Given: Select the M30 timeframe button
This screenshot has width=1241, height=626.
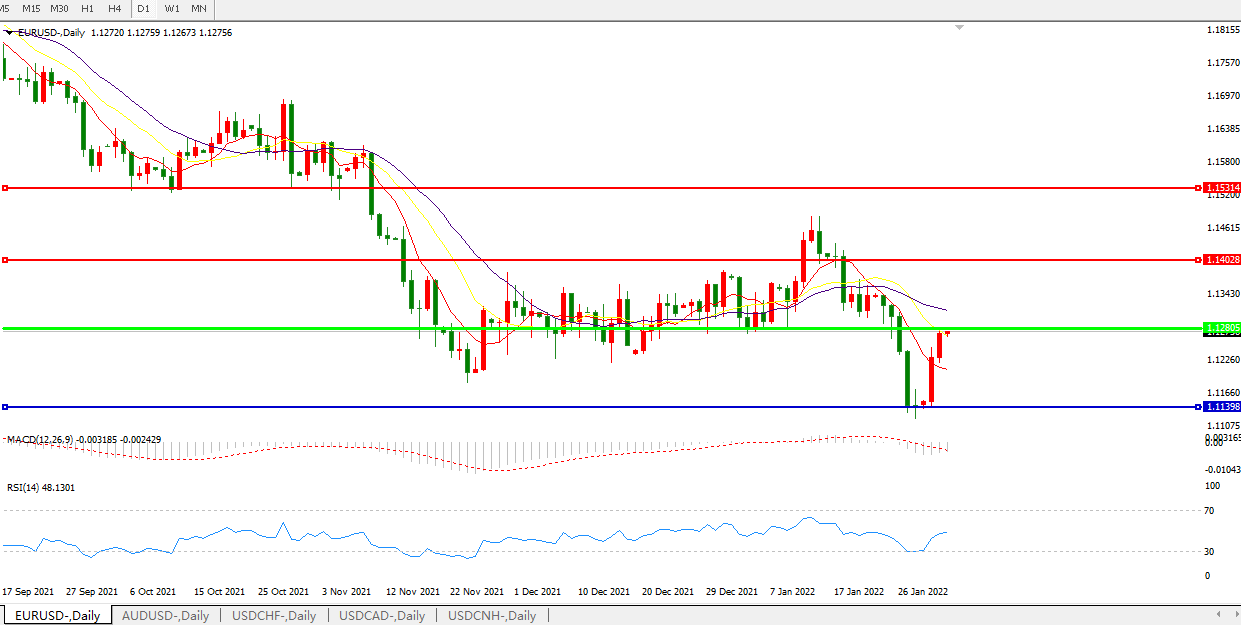Looking at the screenshot, I should click(x=59, y=9).
